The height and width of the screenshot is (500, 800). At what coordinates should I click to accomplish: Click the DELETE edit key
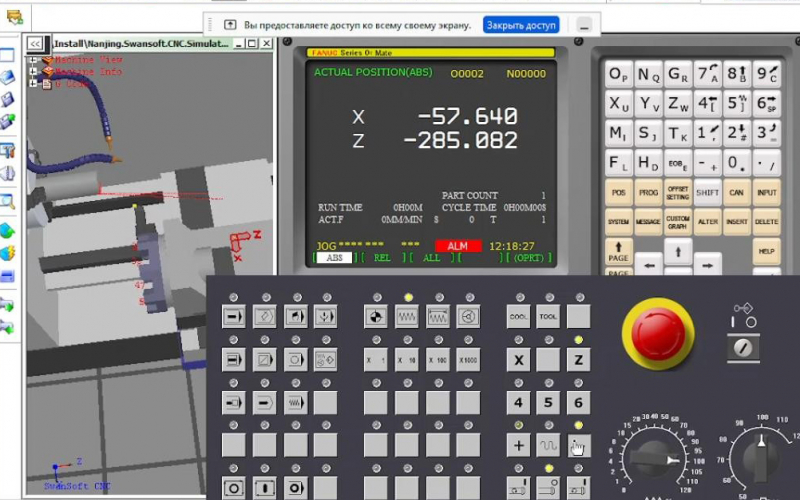(766, 221)
